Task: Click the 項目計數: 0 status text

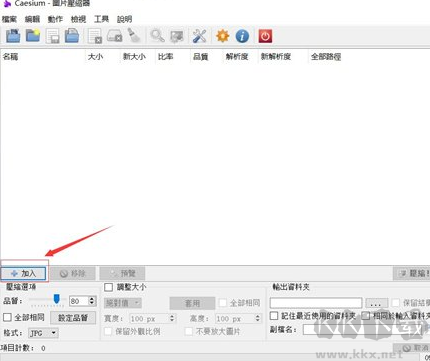Action: [x=23, y=348]
